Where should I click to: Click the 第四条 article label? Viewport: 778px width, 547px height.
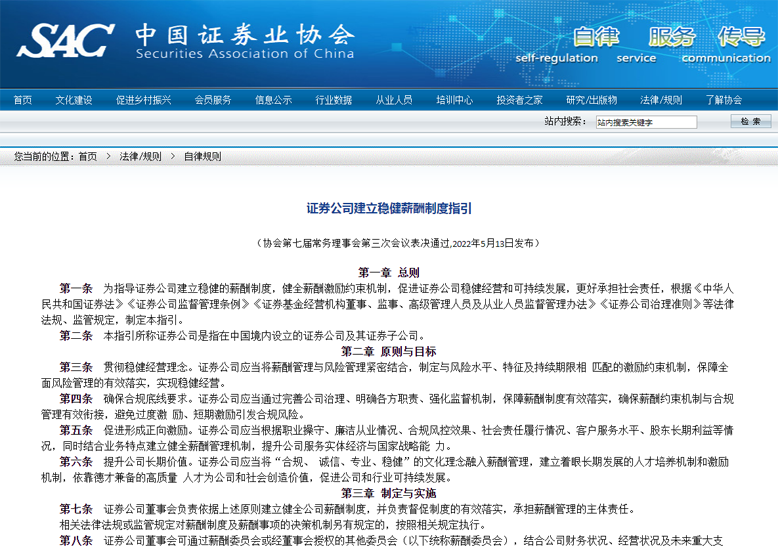[x=76, y=399]
